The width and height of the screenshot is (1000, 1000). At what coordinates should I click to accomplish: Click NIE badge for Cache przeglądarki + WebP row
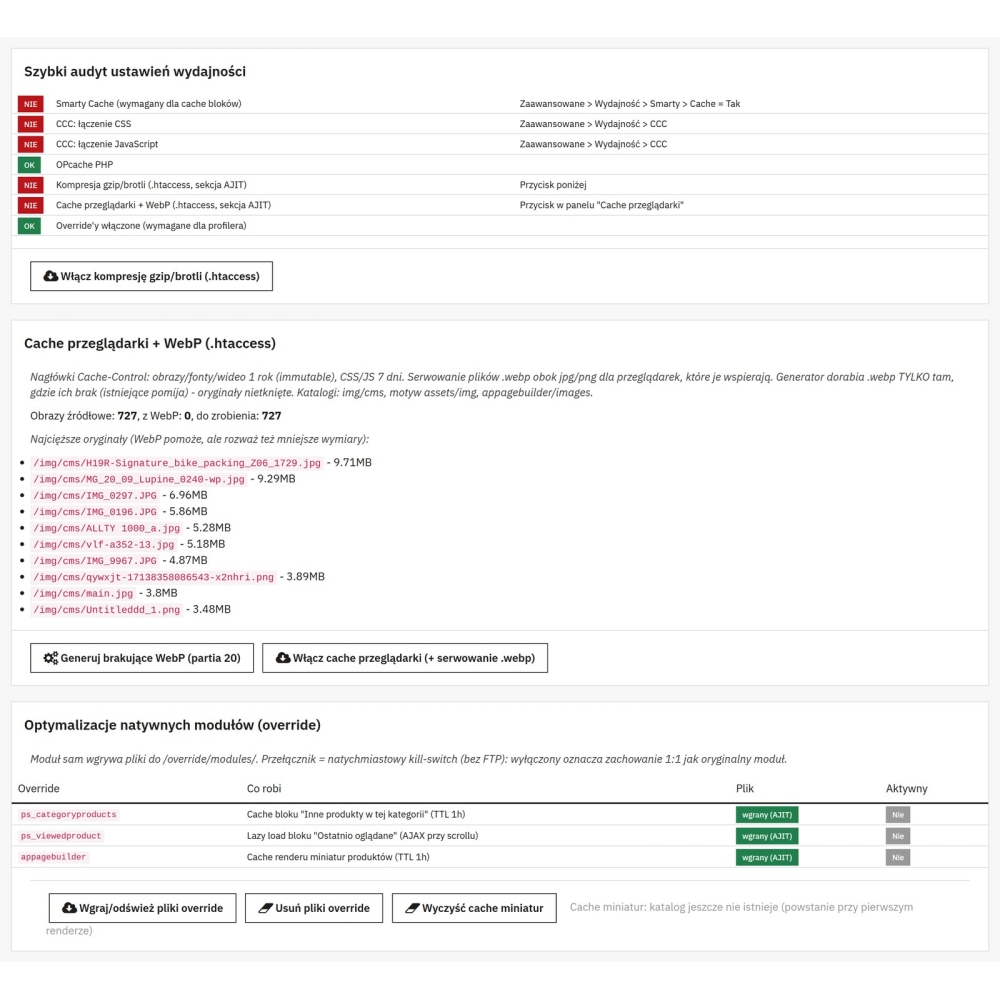click(30, 205)
